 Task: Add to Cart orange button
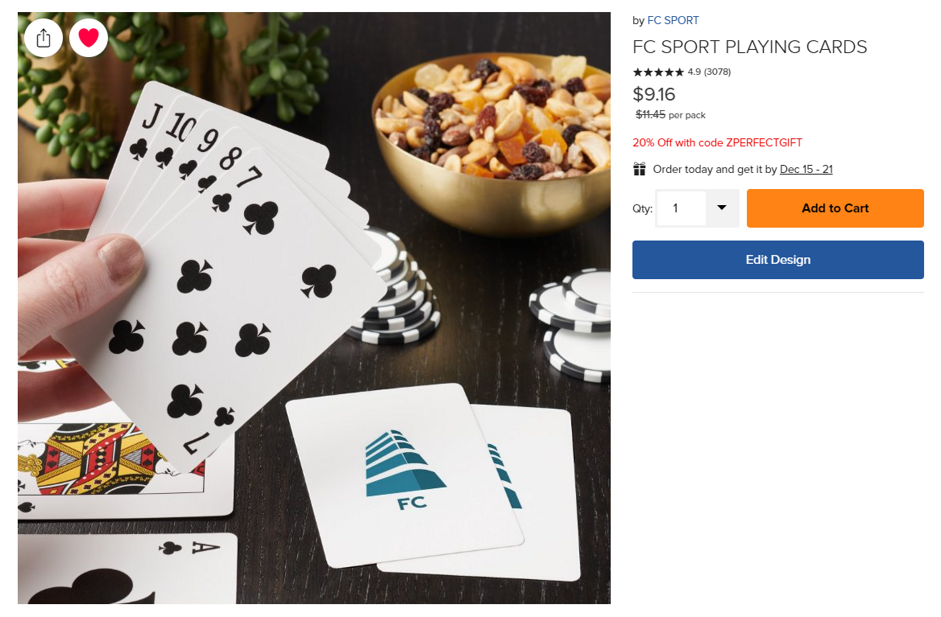tap(835, 208)
